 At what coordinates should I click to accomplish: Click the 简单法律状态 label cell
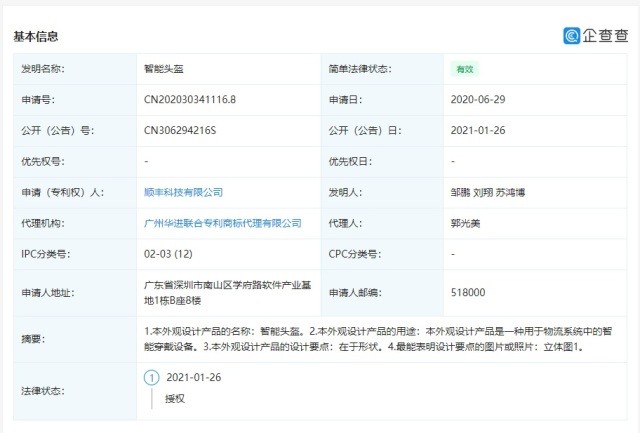[382, 69]
